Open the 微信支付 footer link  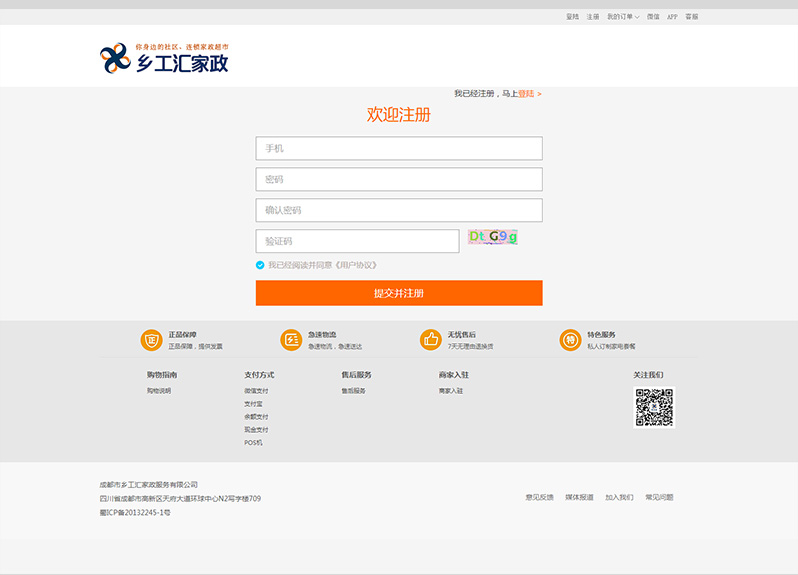256,391
